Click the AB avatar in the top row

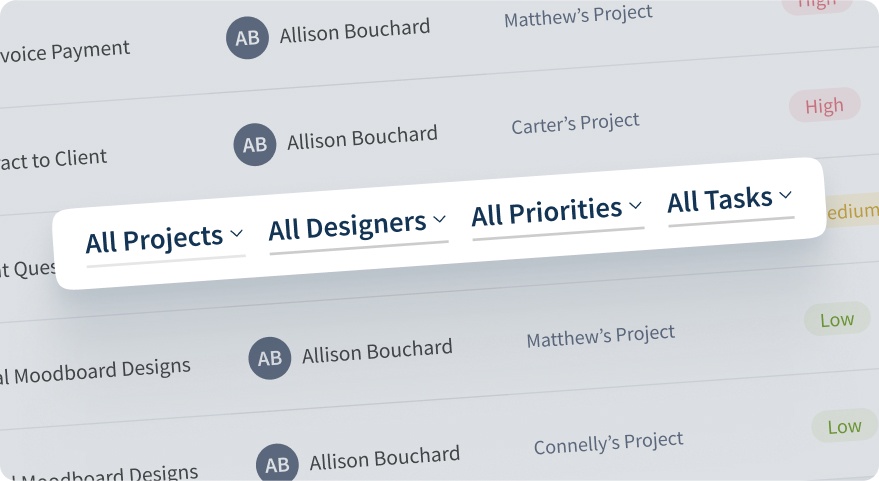247,37
